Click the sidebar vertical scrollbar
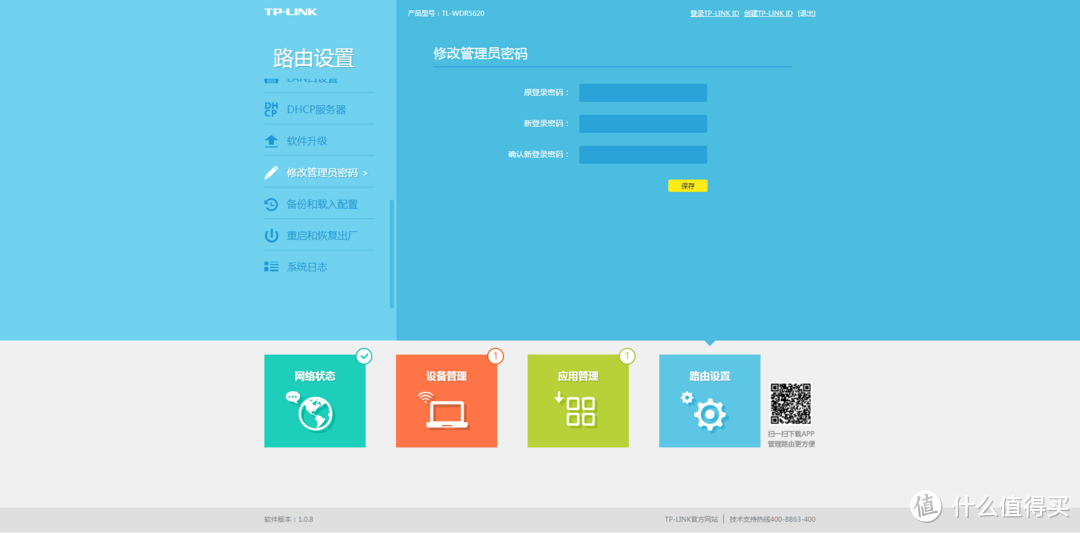The image size is (1080, 533). click(x=392, y=254)
